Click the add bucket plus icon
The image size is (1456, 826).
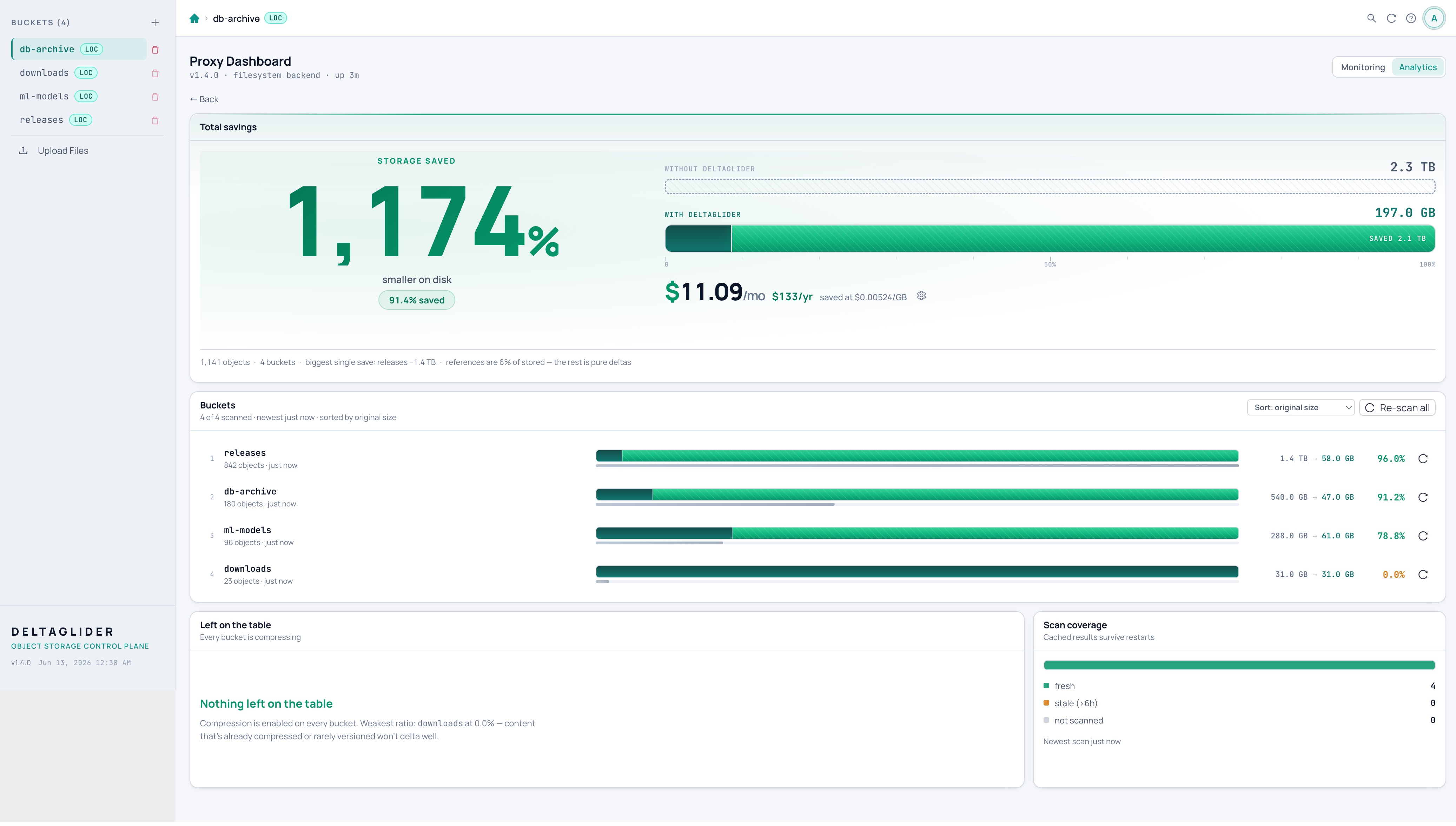155,23
